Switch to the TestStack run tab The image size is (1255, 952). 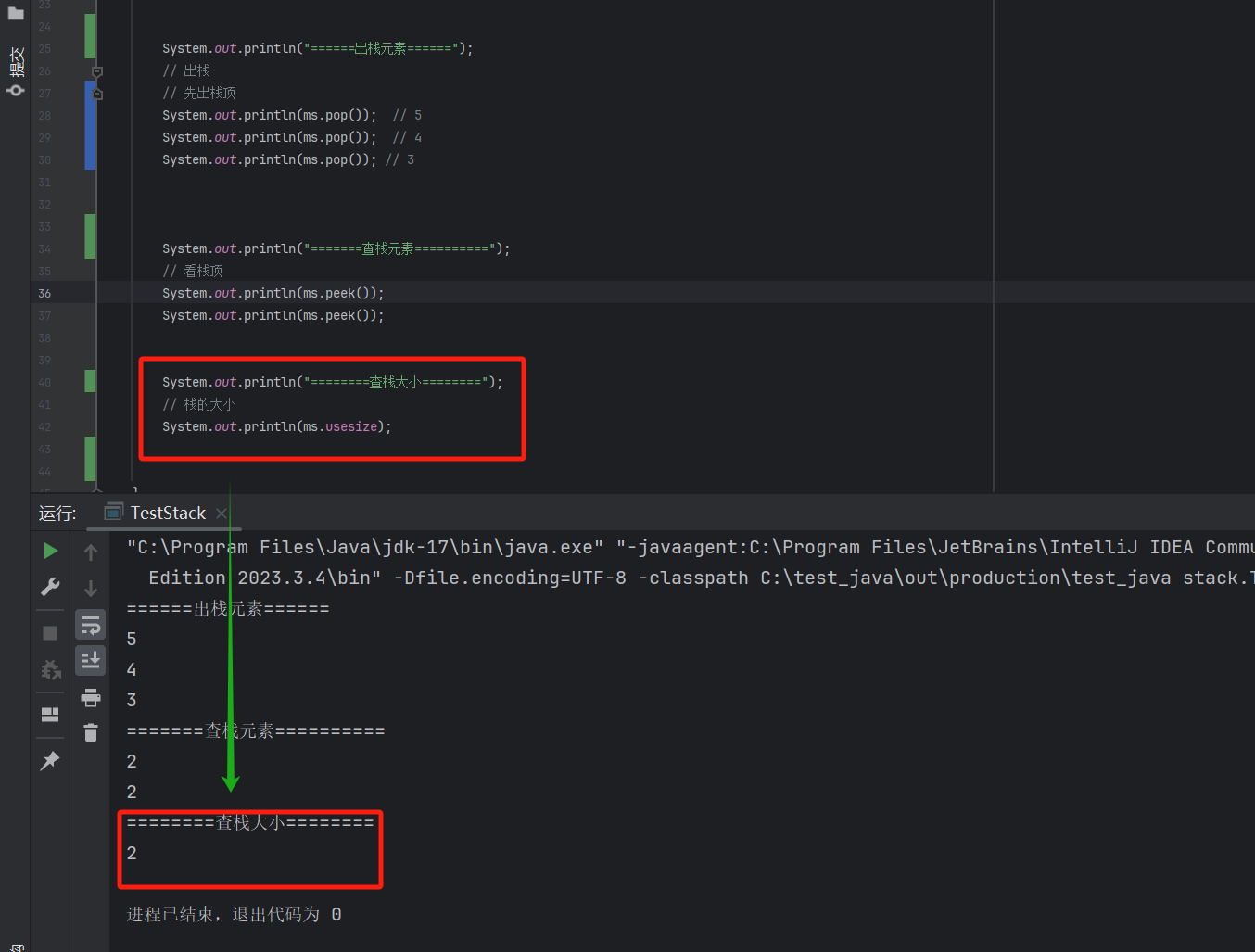[x=168, y=513]
